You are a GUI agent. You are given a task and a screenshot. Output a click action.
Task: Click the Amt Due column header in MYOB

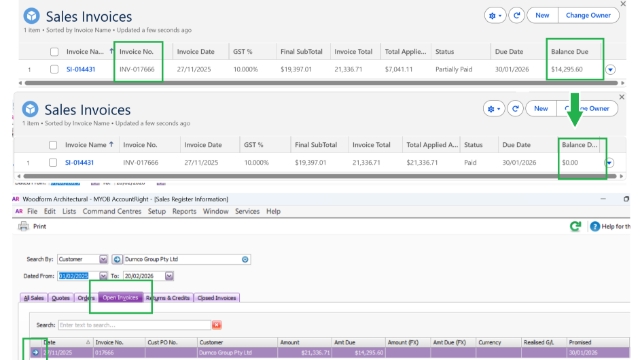358,342
